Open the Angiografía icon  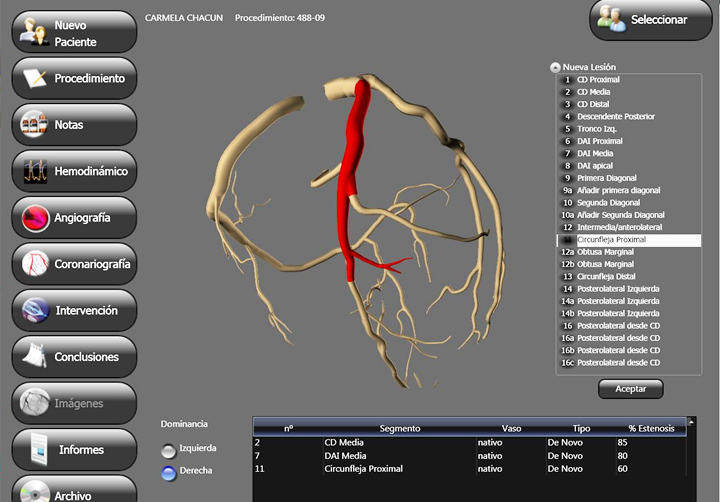click(35, 217)
